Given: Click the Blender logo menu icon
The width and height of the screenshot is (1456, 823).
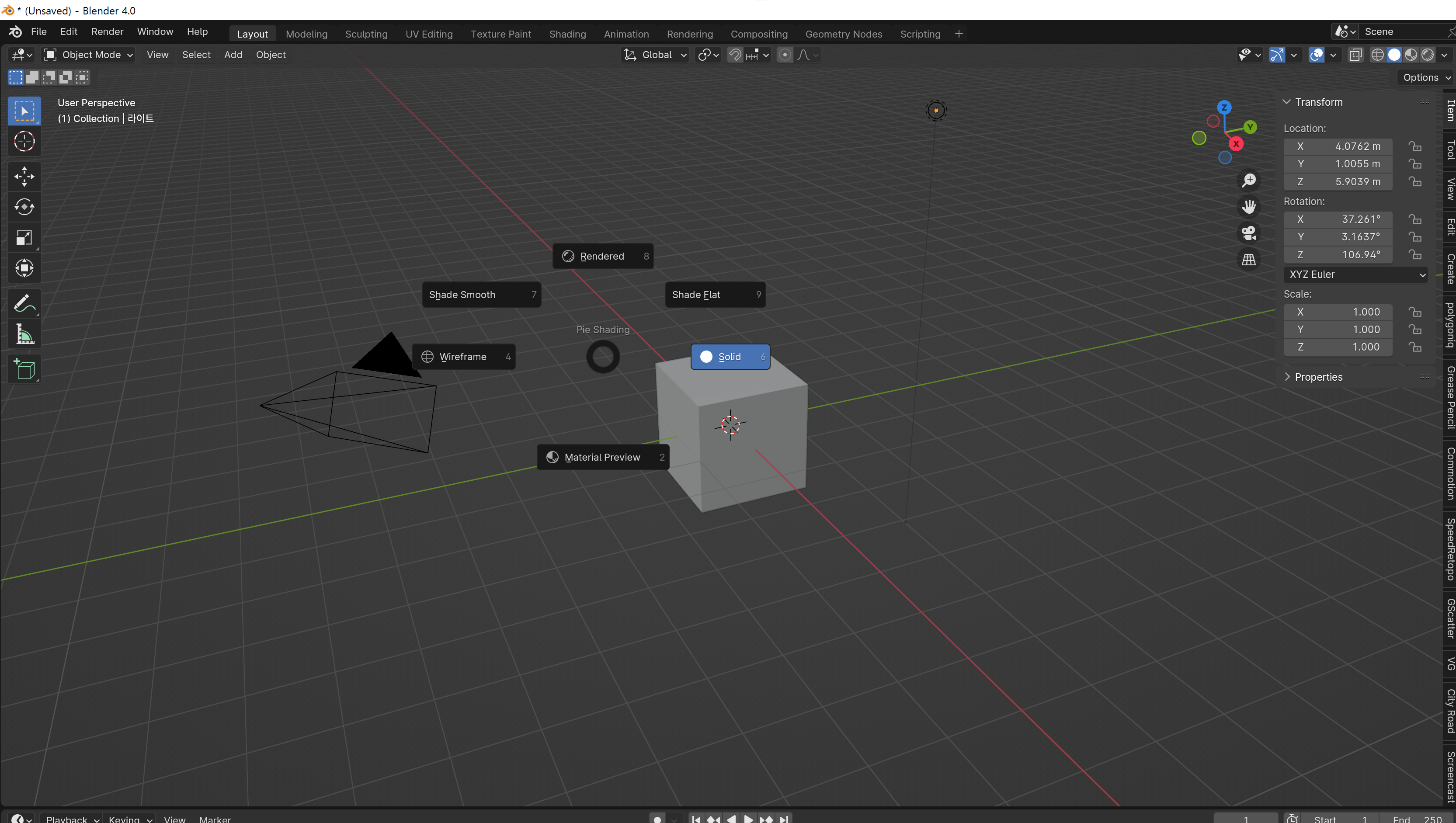Looking at the screenshot, I should (x=15, y=31).
